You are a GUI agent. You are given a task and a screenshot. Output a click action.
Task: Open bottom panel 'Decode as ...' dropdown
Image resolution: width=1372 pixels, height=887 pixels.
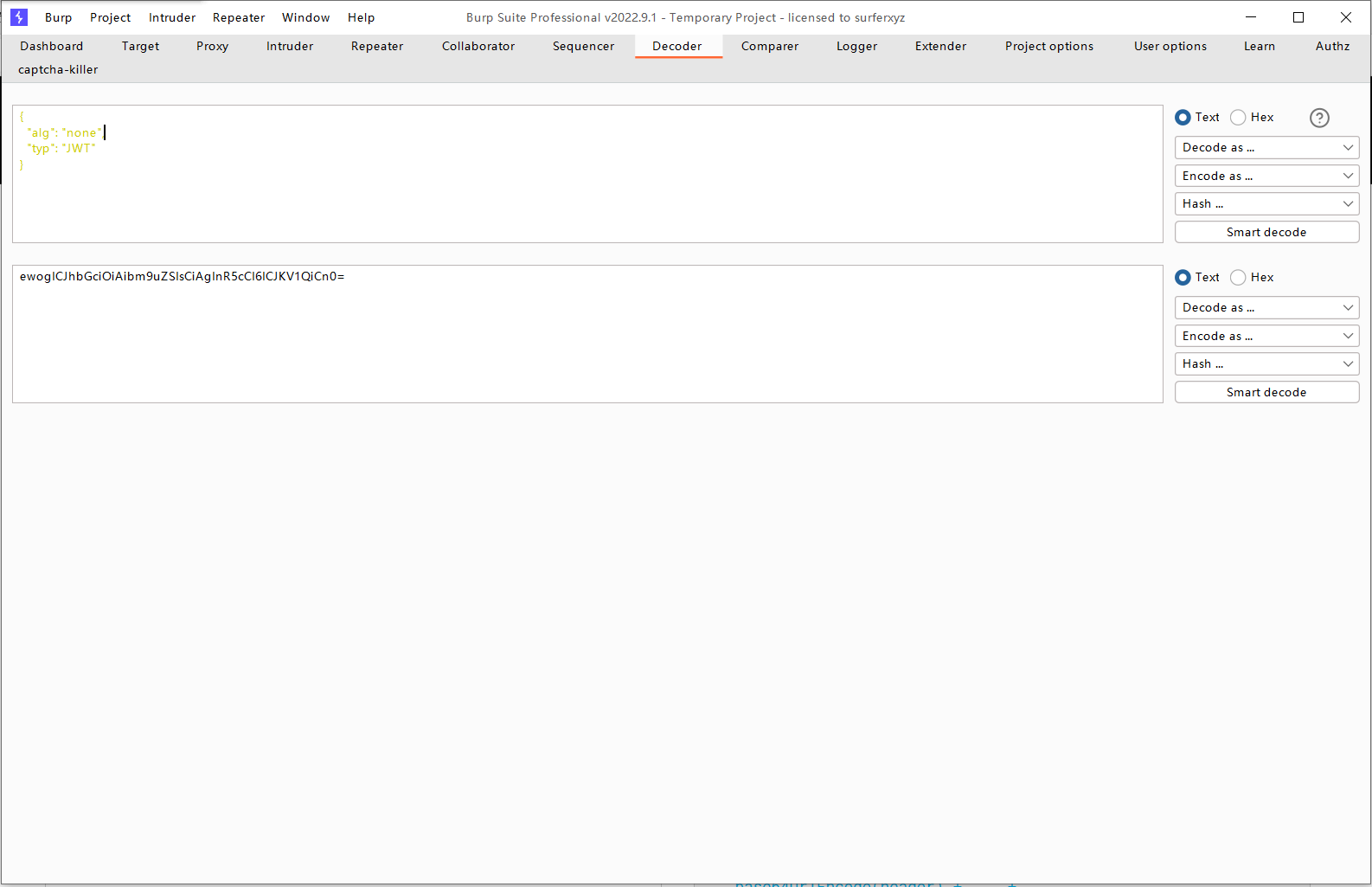[1266, 308]
